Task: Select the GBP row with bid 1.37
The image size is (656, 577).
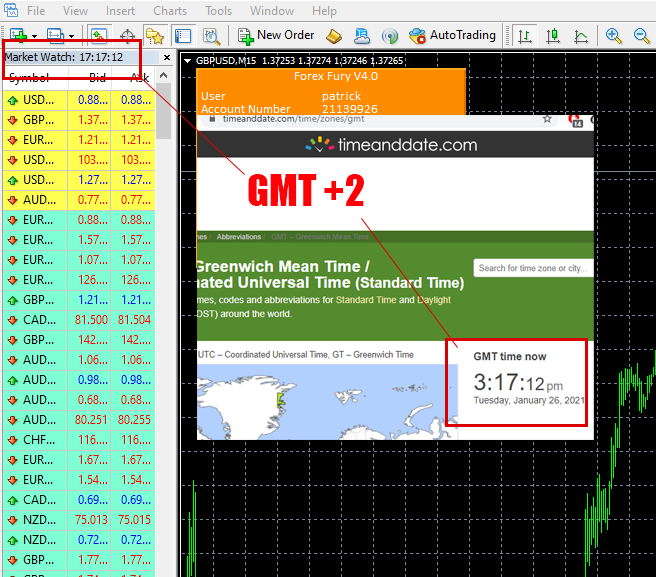Action: click(x=79, y=120)
